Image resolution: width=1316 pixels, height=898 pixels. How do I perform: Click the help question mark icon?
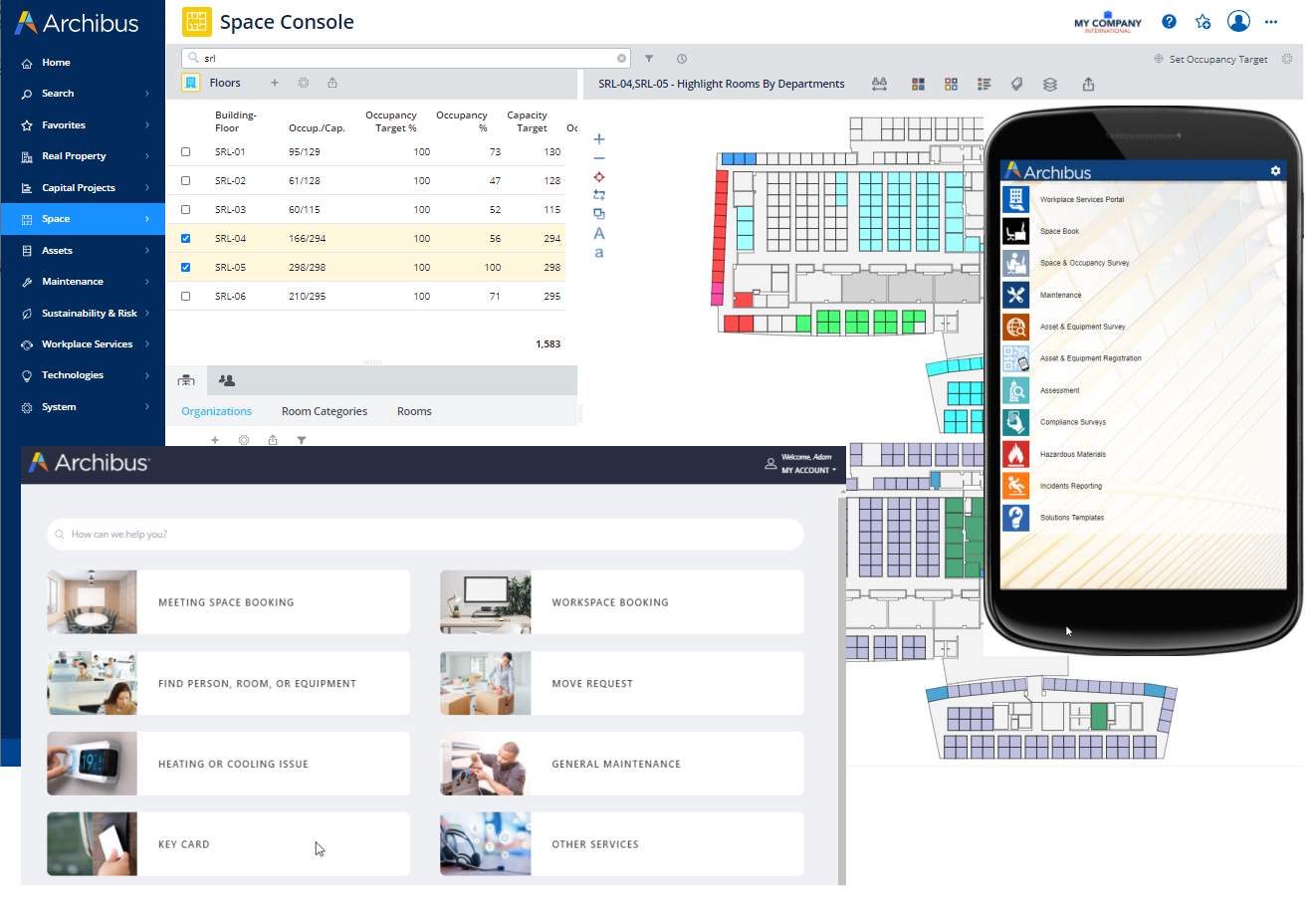tap(1170, 22)
